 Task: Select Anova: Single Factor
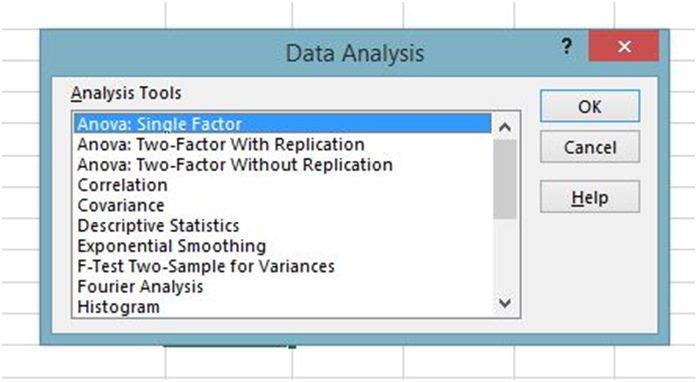tap(283, 124)
